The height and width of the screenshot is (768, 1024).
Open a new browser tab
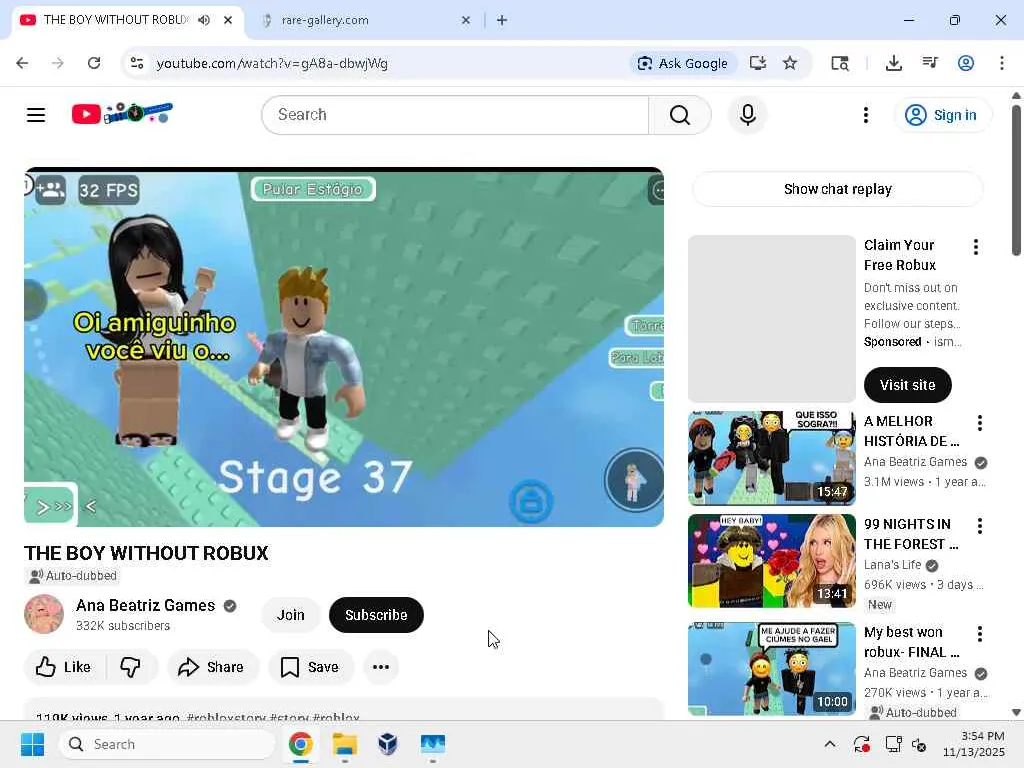pyautogui.click(x=502, y=20)
